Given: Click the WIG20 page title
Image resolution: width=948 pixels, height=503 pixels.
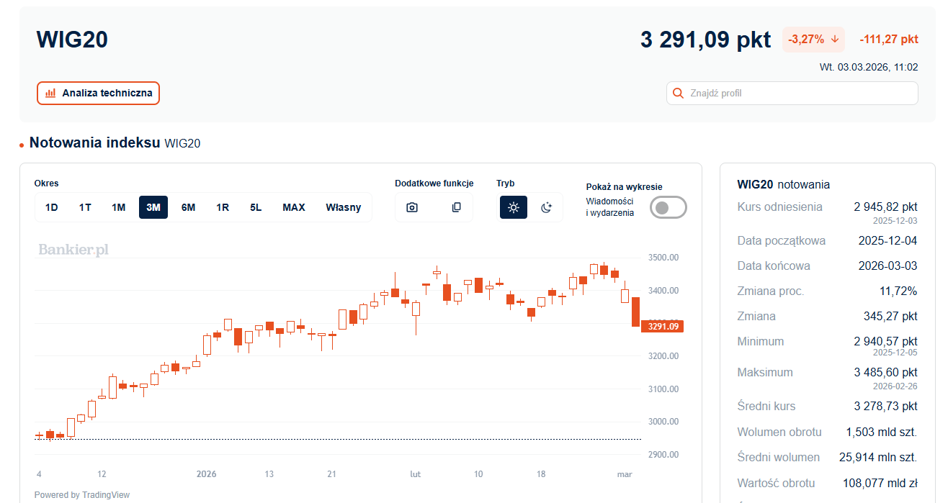Looking at the screenshot, I should tap(72, 40).
